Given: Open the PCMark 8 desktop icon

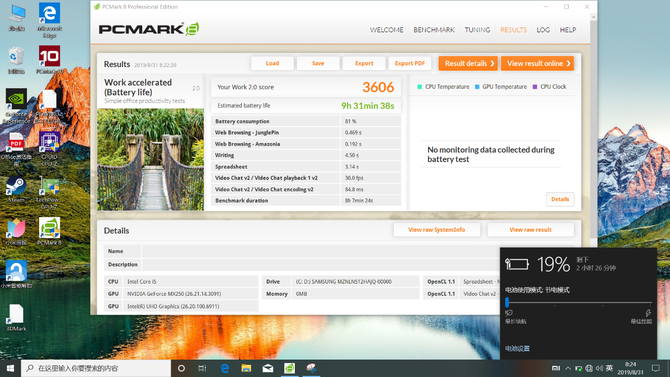Looking at the screenshot, I should 49,231.
